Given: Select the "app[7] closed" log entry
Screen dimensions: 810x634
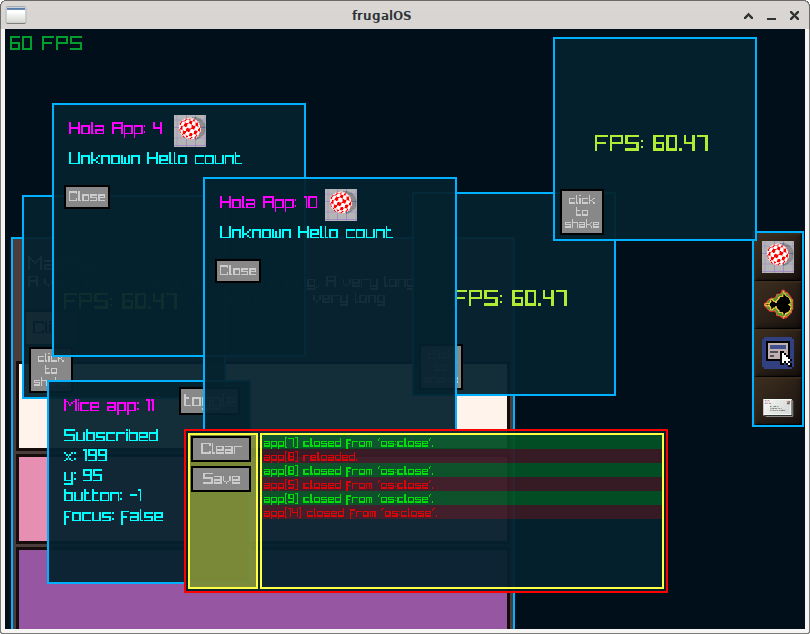Looking at the screenshot, I should pyautogui.click(x=348, y=442).
